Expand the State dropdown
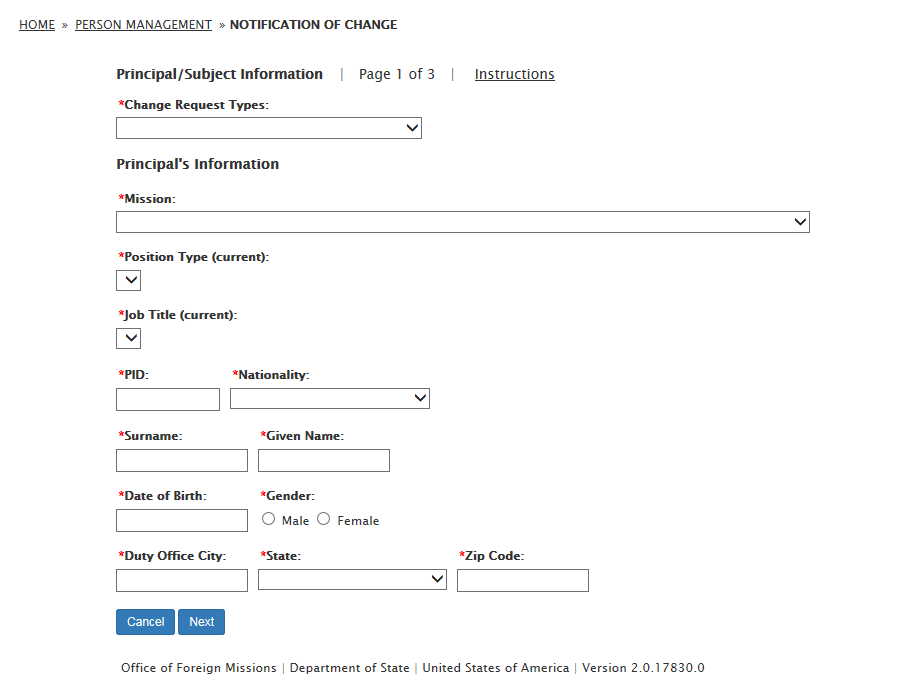 (352, 580)
